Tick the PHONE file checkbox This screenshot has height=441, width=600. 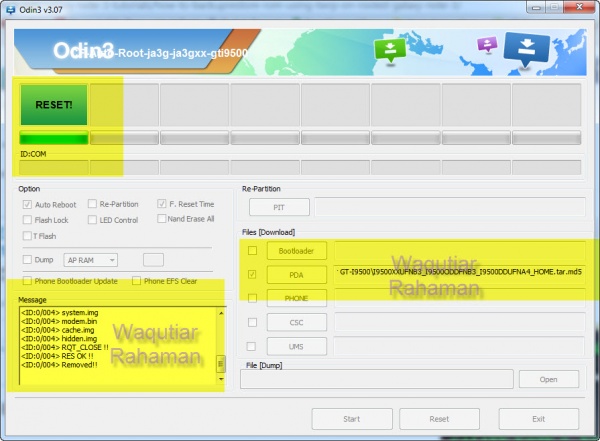coord(252,298)
